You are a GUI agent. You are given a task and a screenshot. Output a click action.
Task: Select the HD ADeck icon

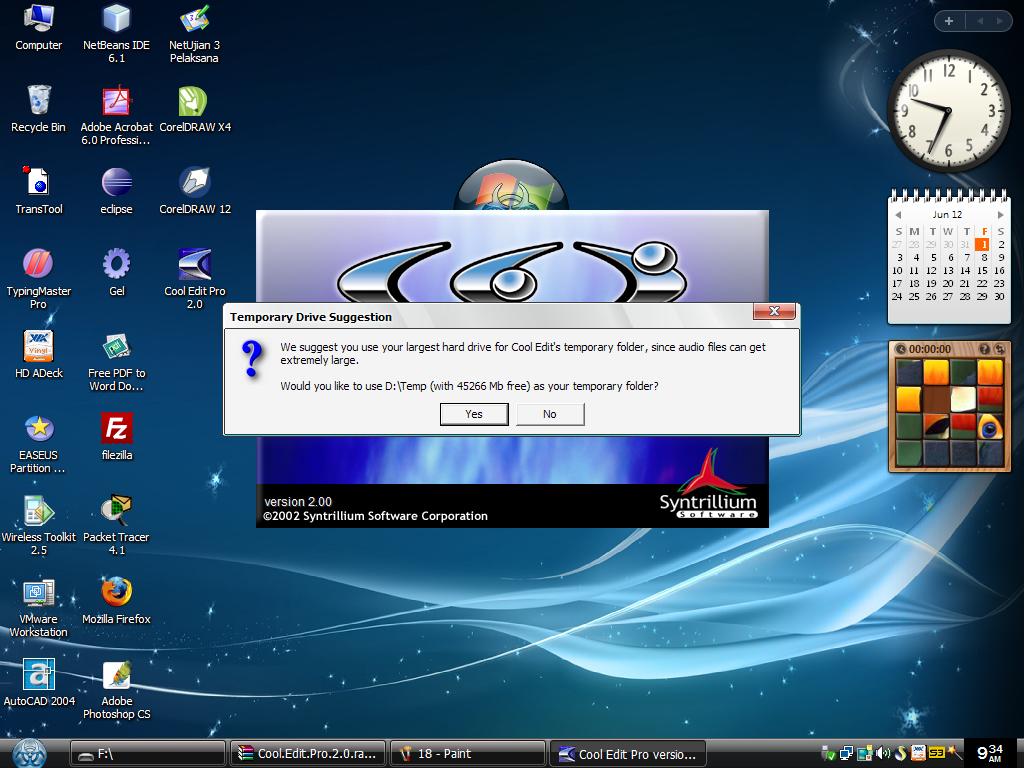pos(39,355)
